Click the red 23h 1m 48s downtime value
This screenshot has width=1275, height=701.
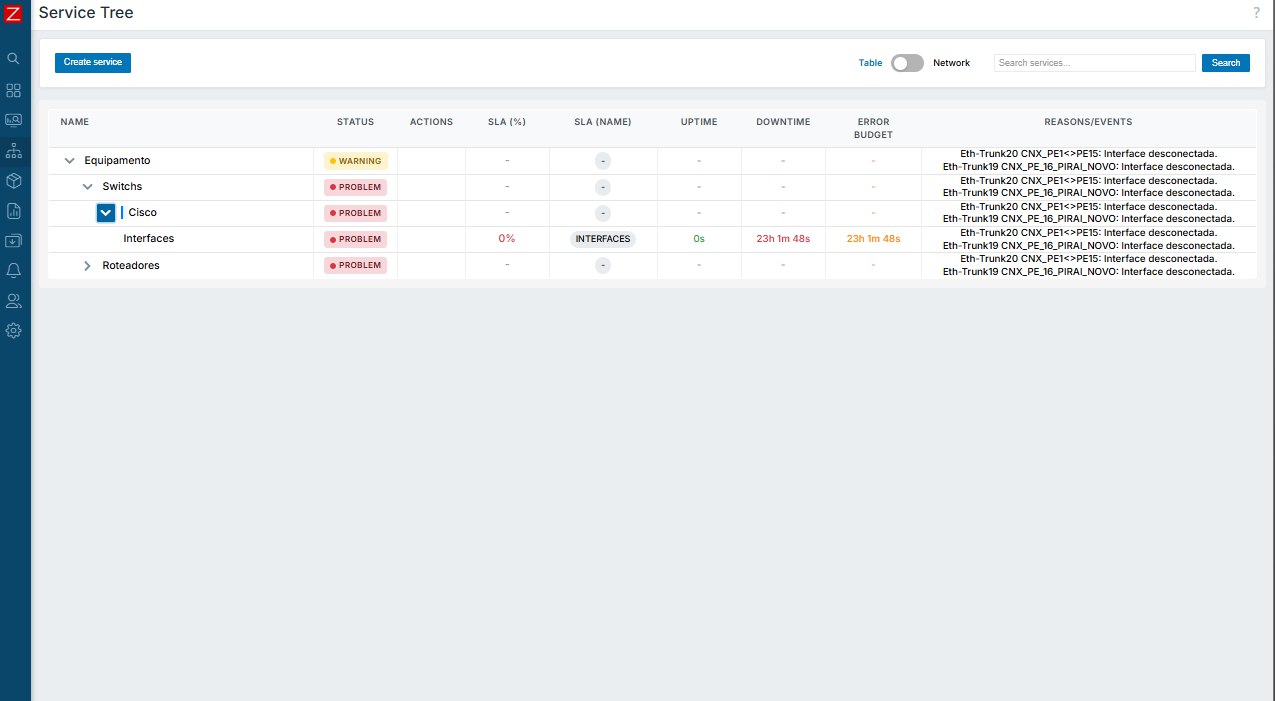pos(783,239)
